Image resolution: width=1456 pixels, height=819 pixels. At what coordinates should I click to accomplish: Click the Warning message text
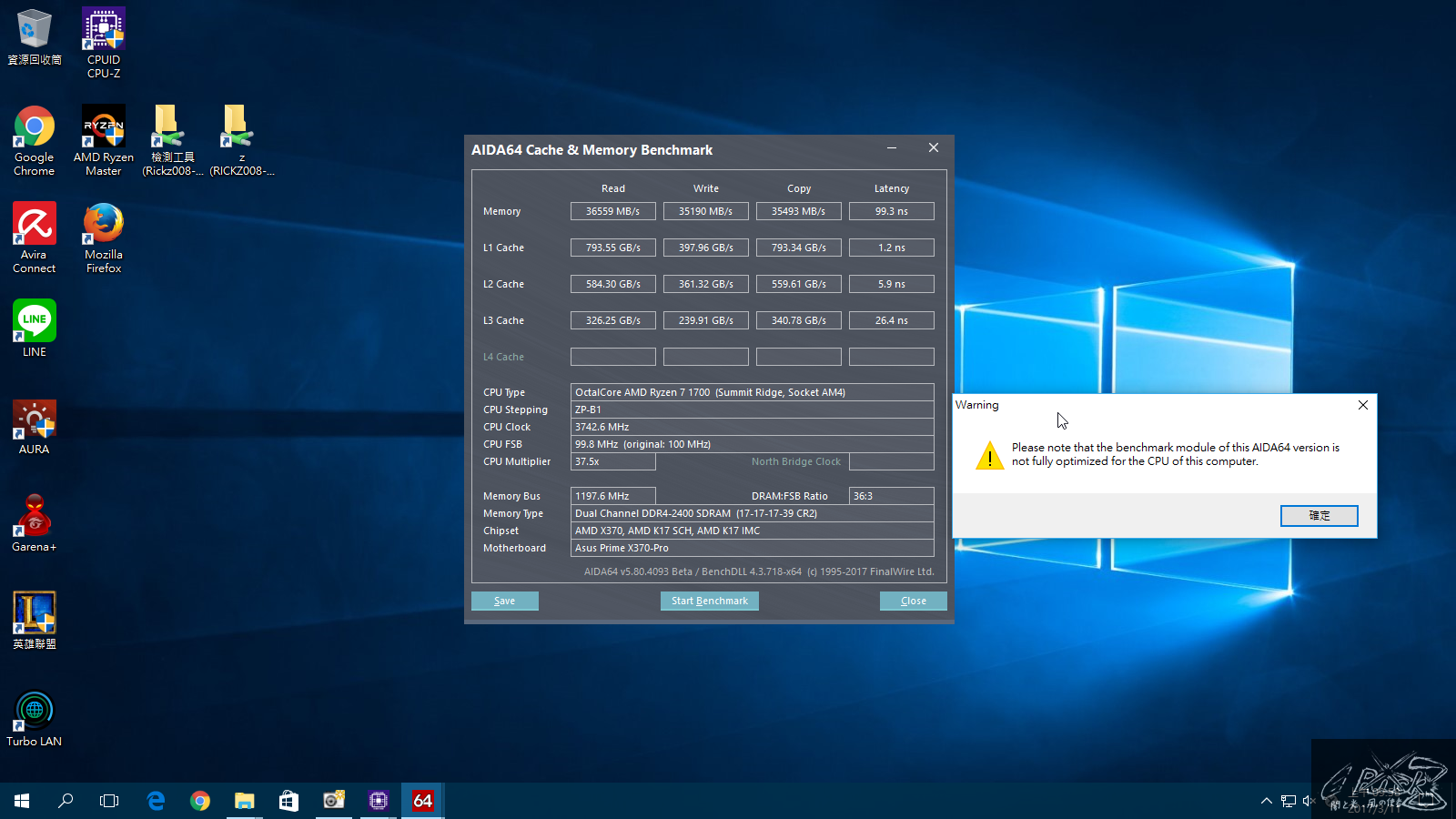(x=1176, y=454)
